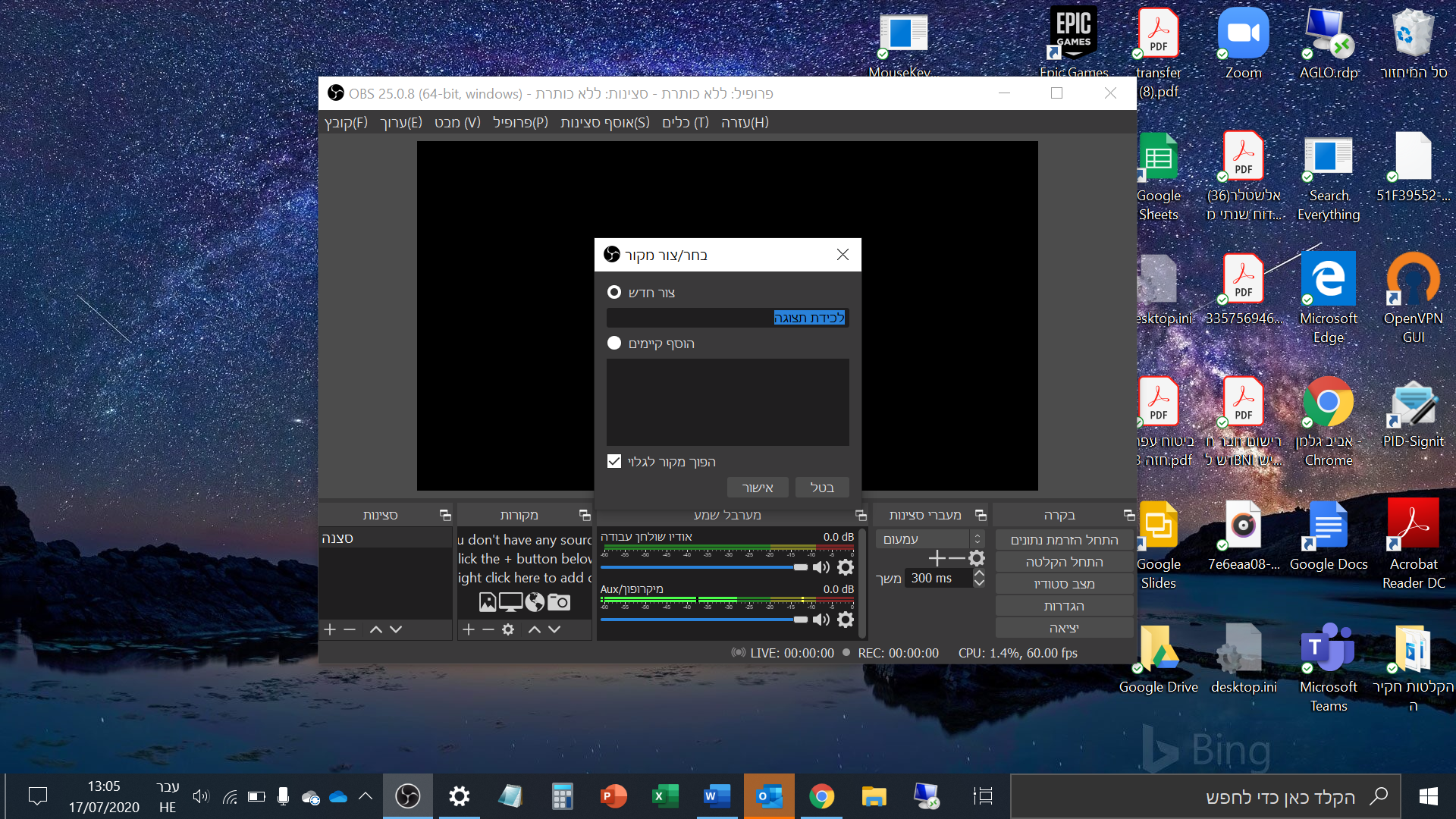1456x819 pixels.
Task: Select Microsoft Teams desktop icon
Action: (1328, 667)
